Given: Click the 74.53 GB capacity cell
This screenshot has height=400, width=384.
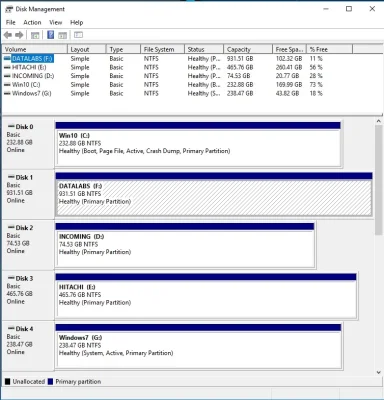Looking at the screenshot, I should (x=238, y=76).
